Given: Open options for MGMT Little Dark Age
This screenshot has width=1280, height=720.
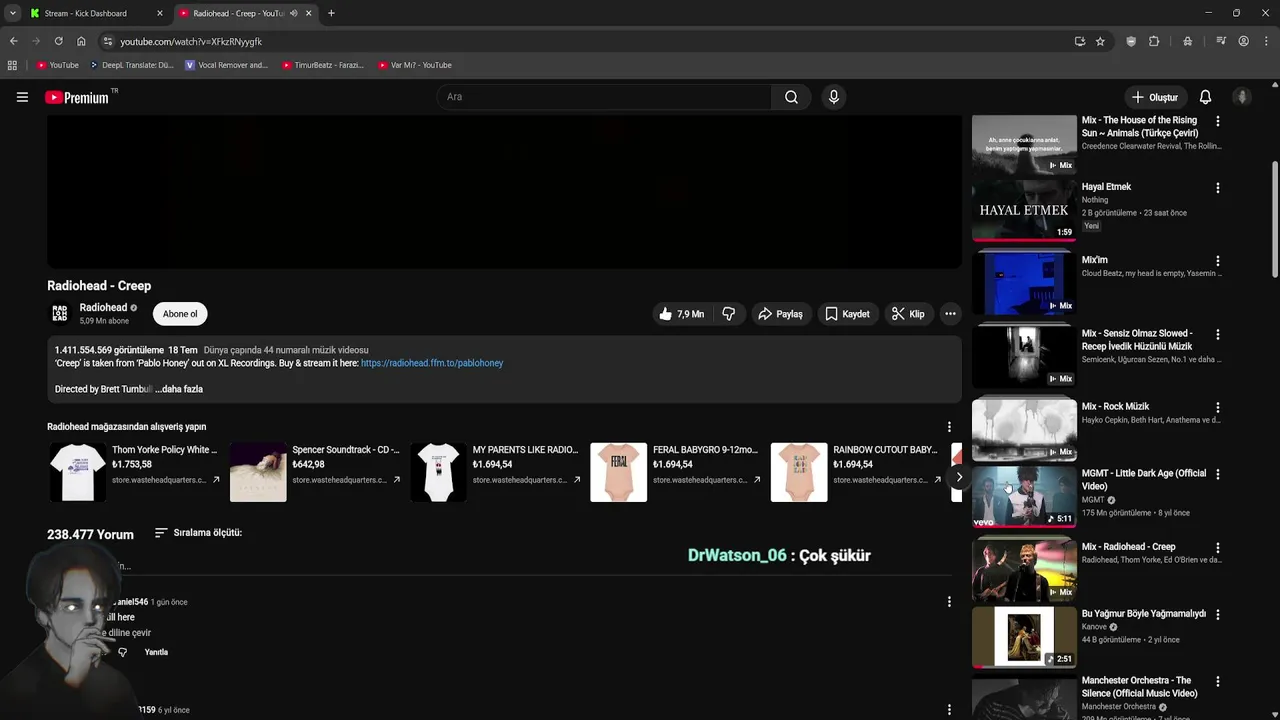Looking at the screenshot, I should [x=1217, y=474].
